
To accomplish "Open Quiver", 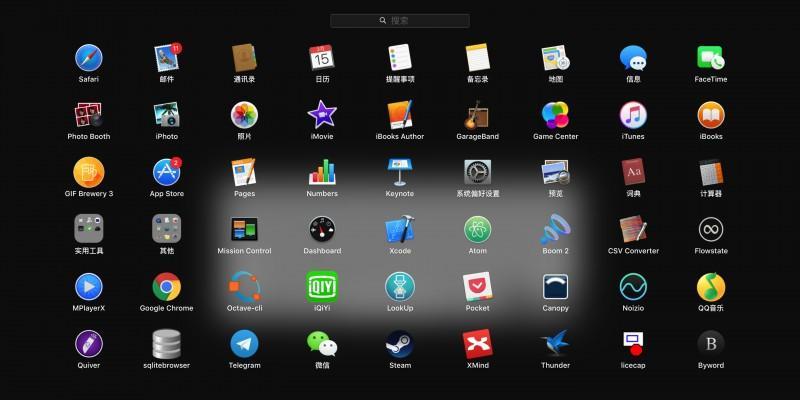I will pos(89,344).
